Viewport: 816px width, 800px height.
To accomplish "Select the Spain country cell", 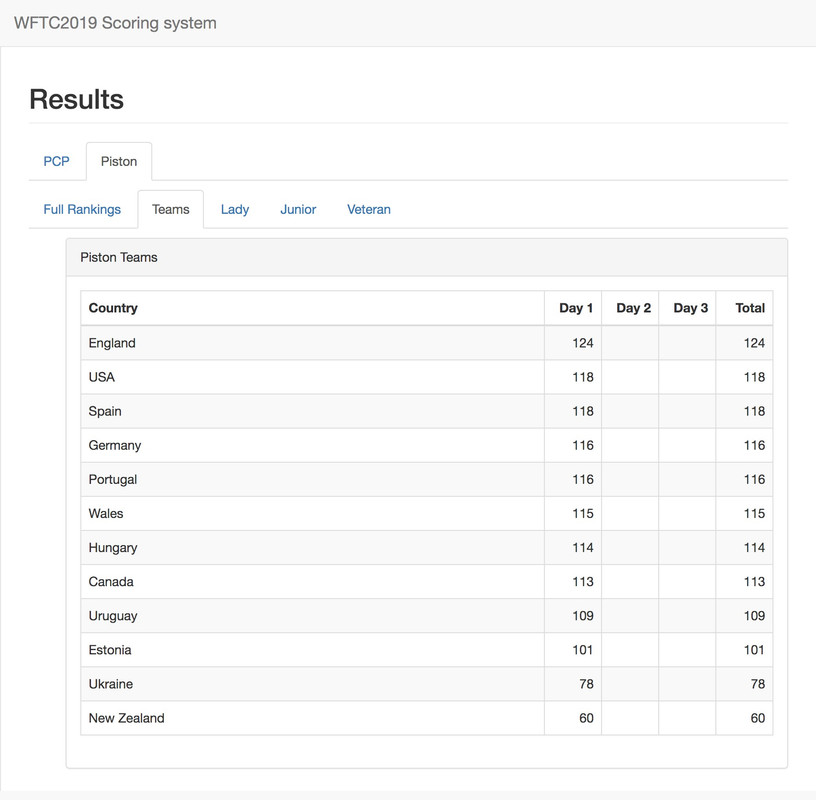I will click(313, 411).
